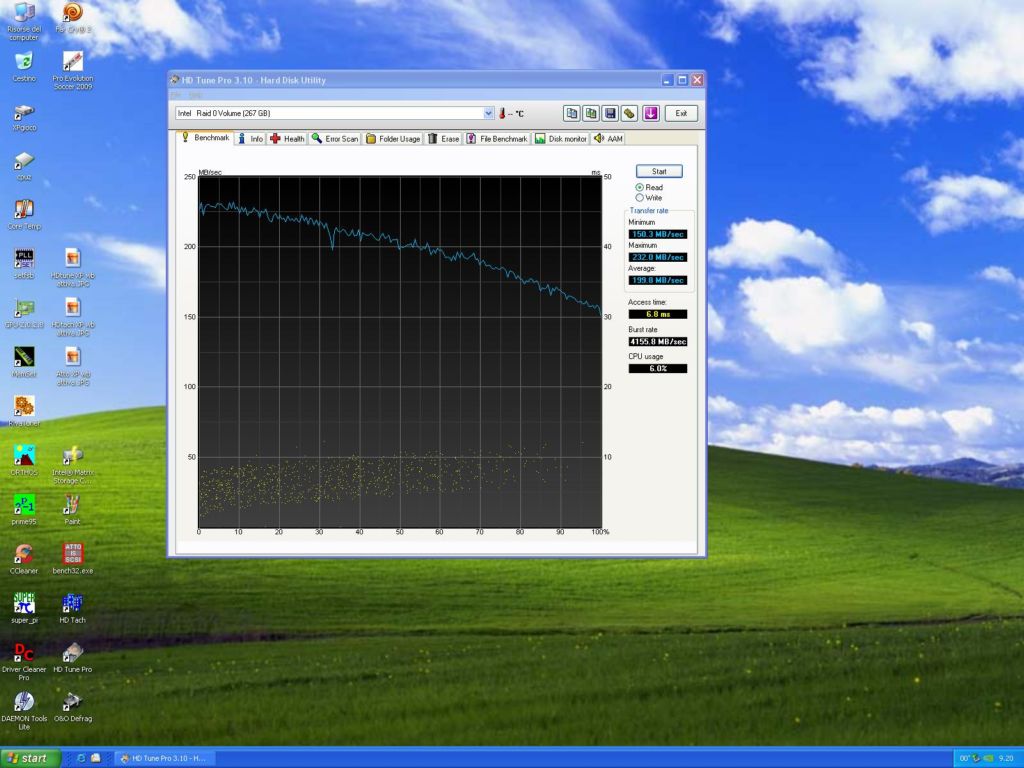Maximize the HD Tune Pro window
Viewport: 1024px width, 768px height.
pos(682,80)
